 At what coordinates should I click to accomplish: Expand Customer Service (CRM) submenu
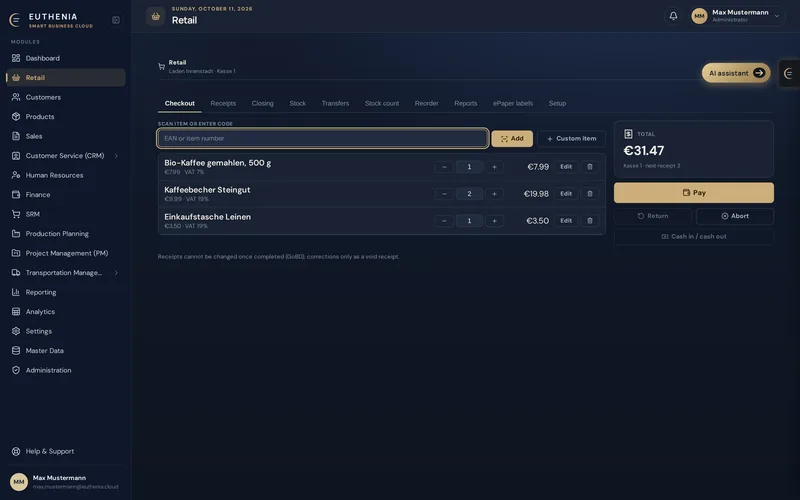click(116, 156)
